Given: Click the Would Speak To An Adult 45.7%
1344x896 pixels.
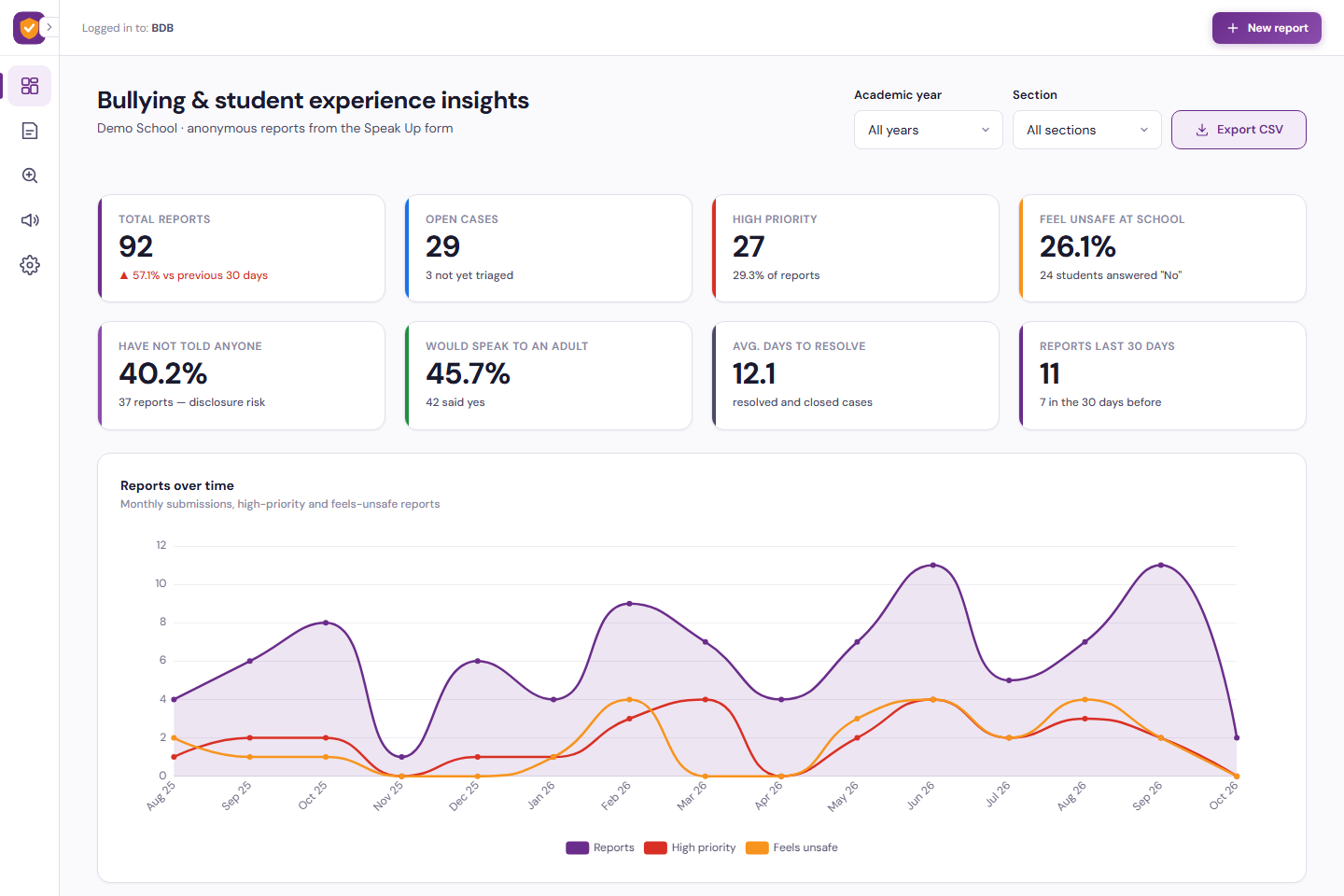Looking at the screenshot, I should [x=469, y=373].
